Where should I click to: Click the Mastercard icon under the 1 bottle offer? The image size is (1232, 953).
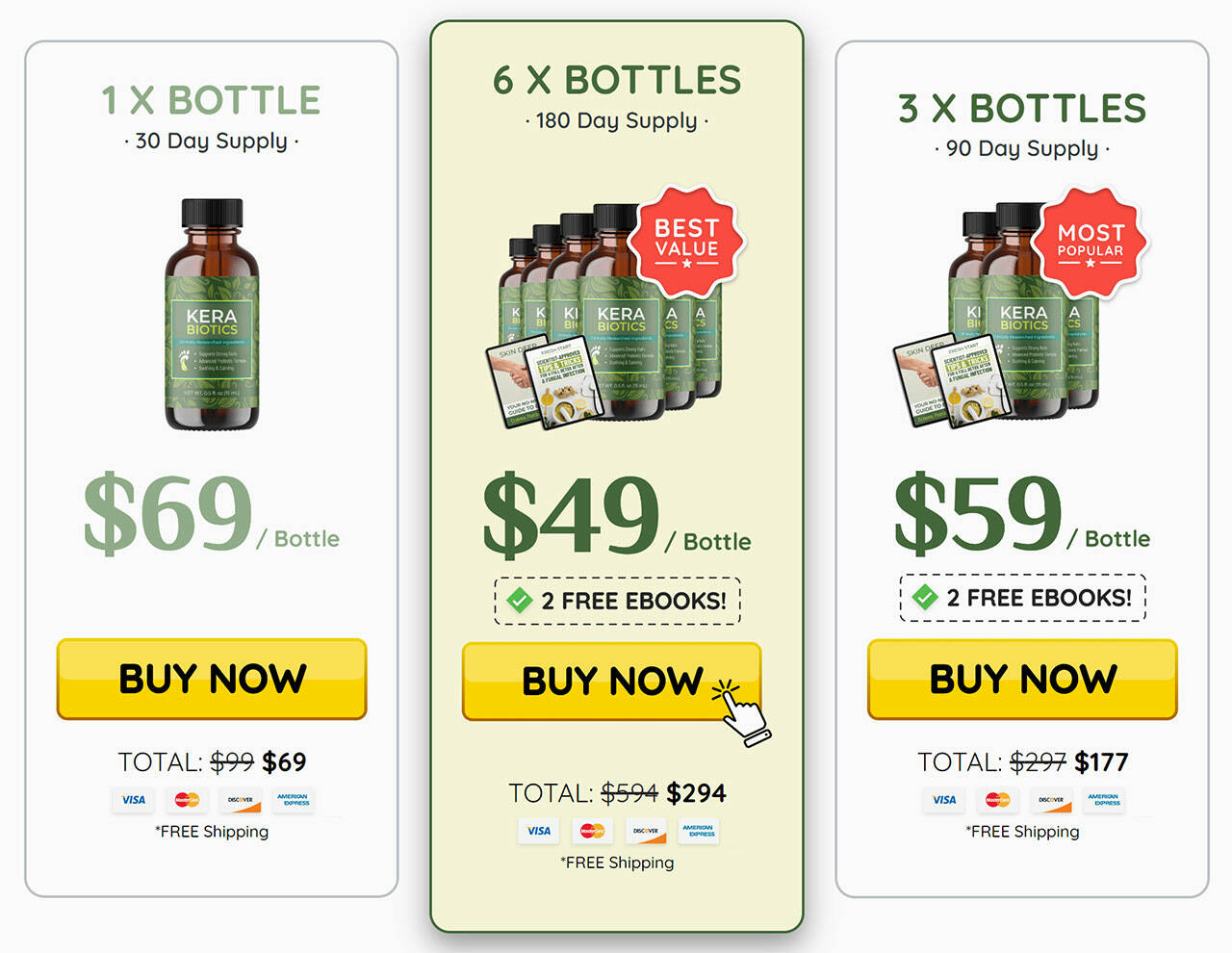pyautogui.click(x=187, y=800)
